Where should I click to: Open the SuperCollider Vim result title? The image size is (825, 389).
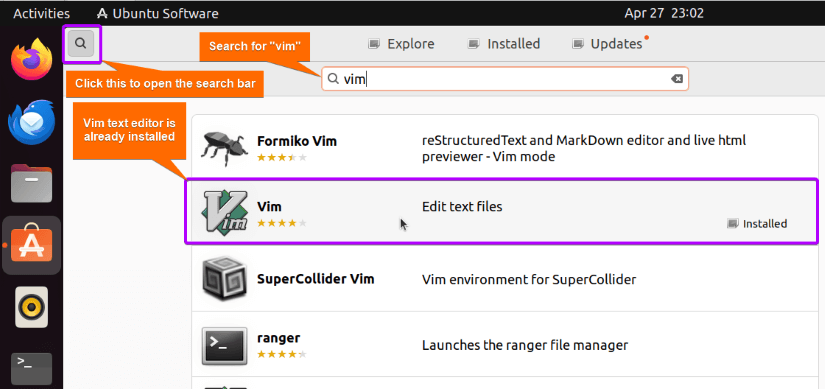click(x=315, y=278)
